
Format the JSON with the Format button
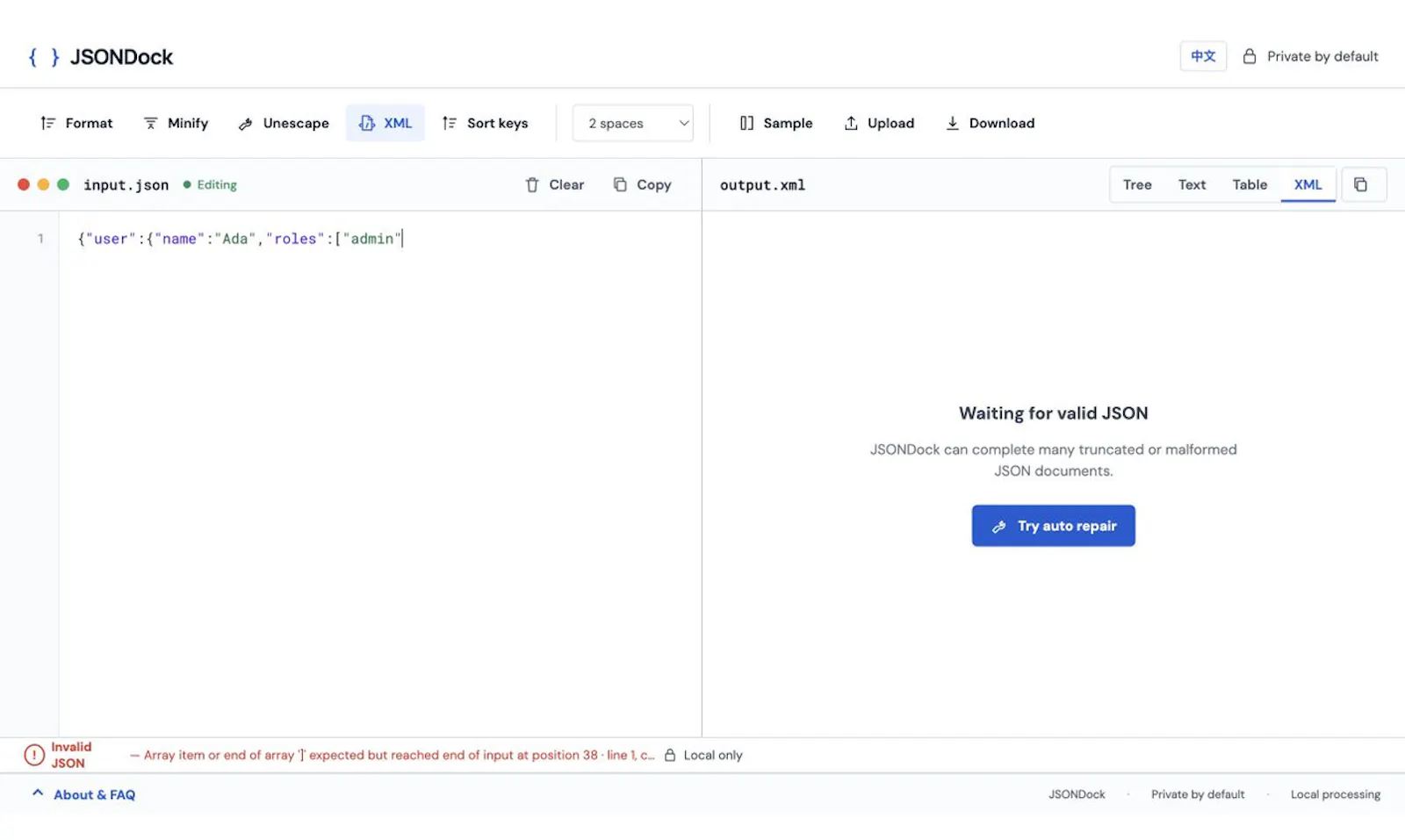[x=77, y=123]
